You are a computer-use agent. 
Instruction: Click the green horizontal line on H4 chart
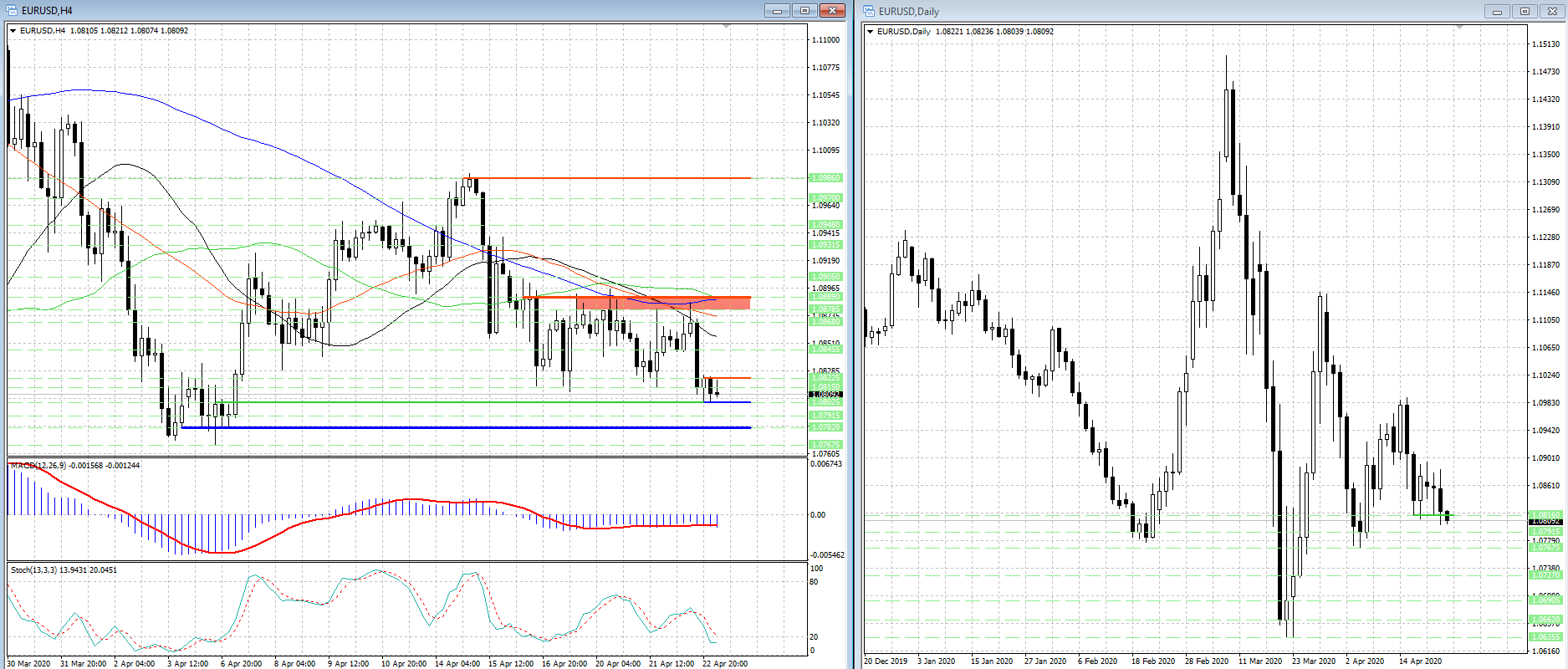pyautogui.click(x=460, y=402)
